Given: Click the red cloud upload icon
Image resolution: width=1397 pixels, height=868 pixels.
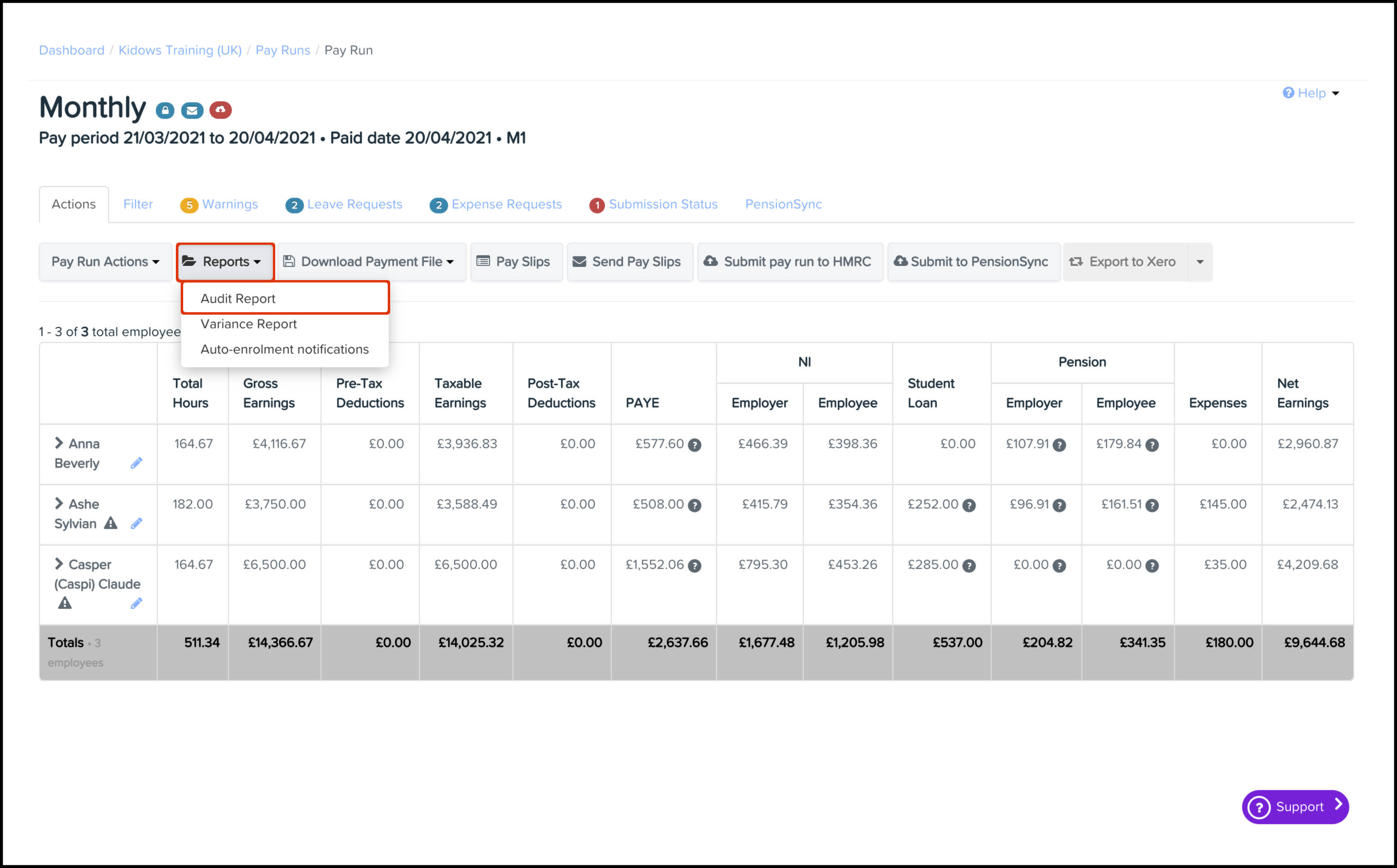Looking at the screenshot, I should [220, 110].
